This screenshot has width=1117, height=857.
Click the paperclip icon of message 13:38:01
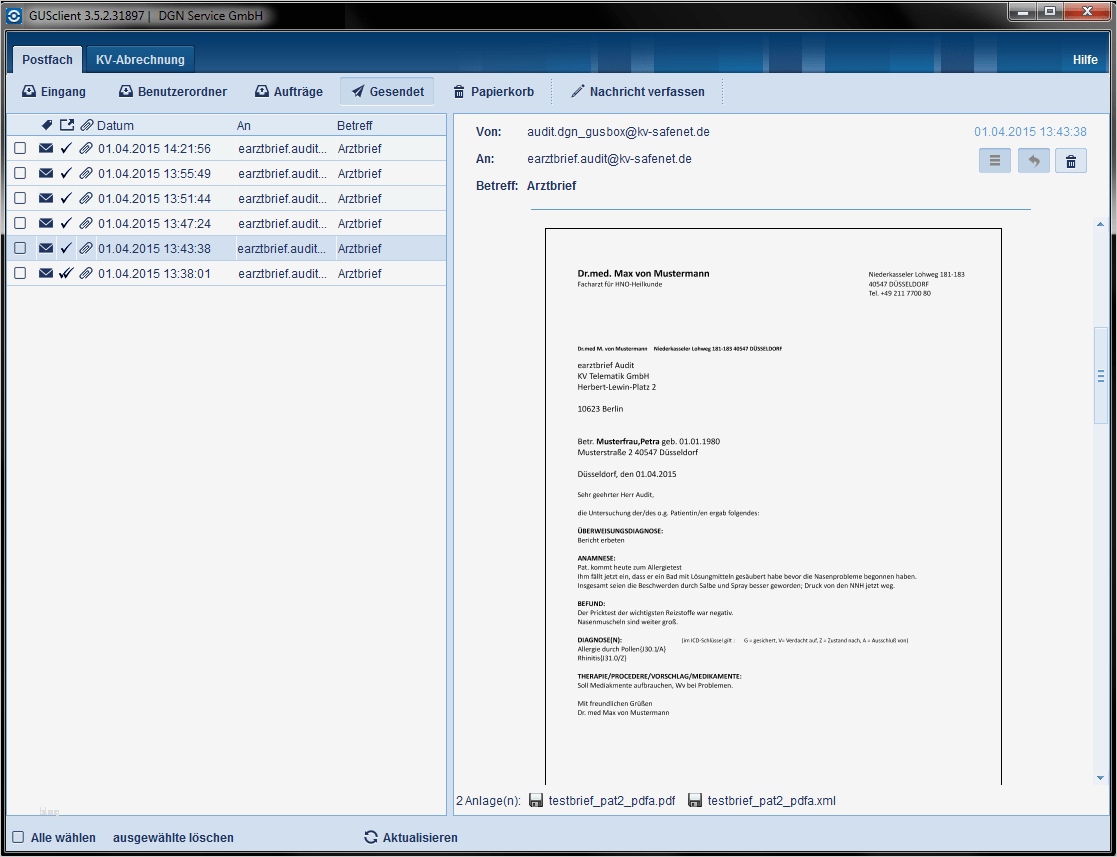pos(85,273)
